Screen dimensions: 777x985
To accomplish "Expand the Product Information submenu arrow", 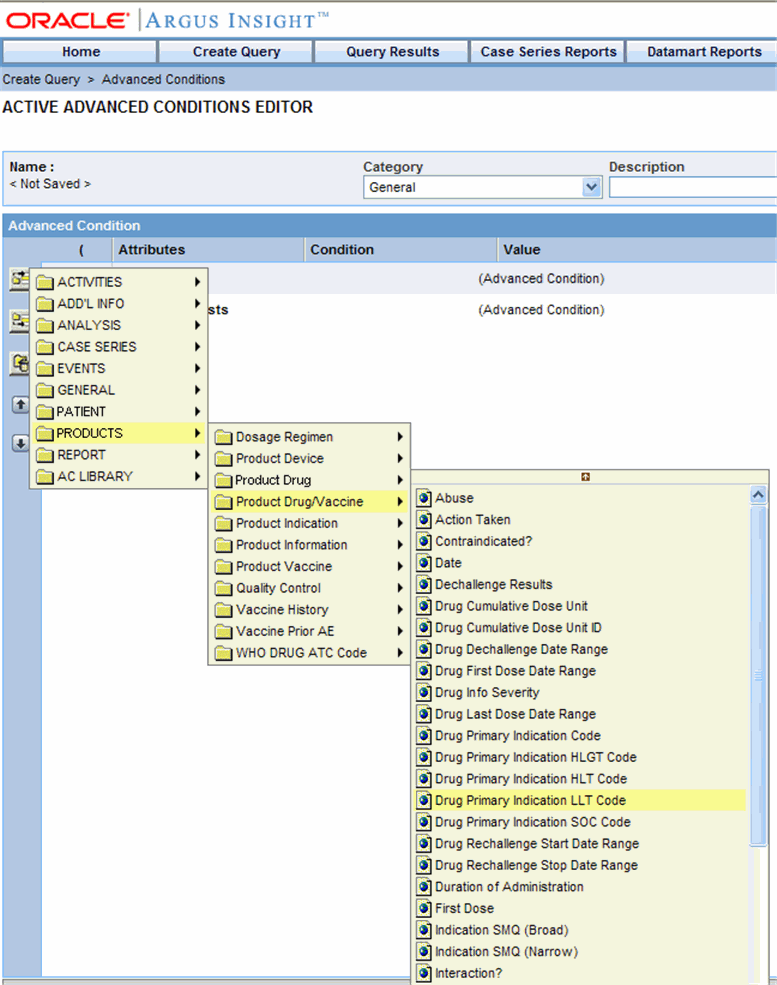I will coord(400,545).
